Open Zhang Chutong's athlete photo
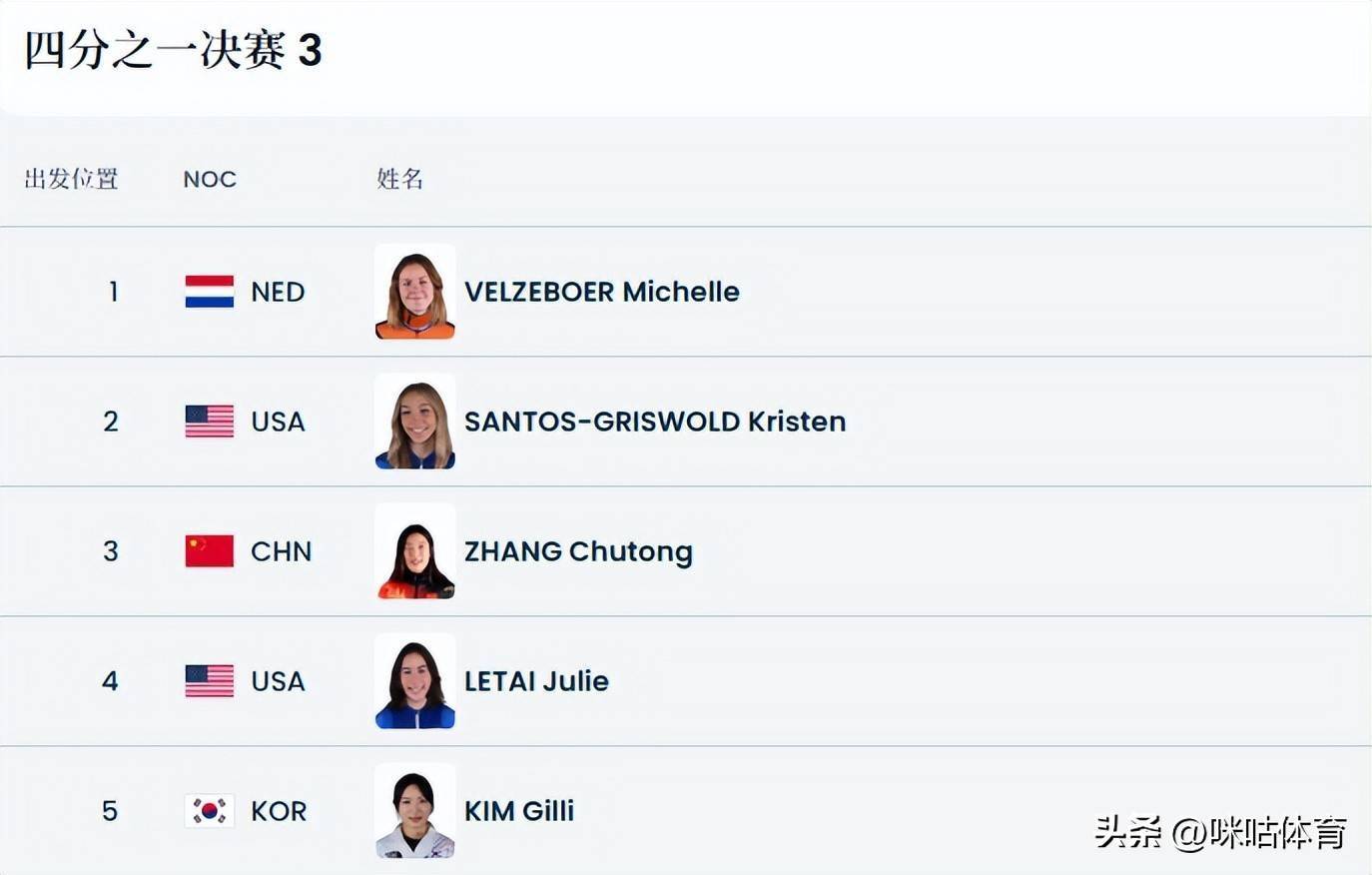The image size is (1372, 875). pyautogui.click(x=415, y=551)
